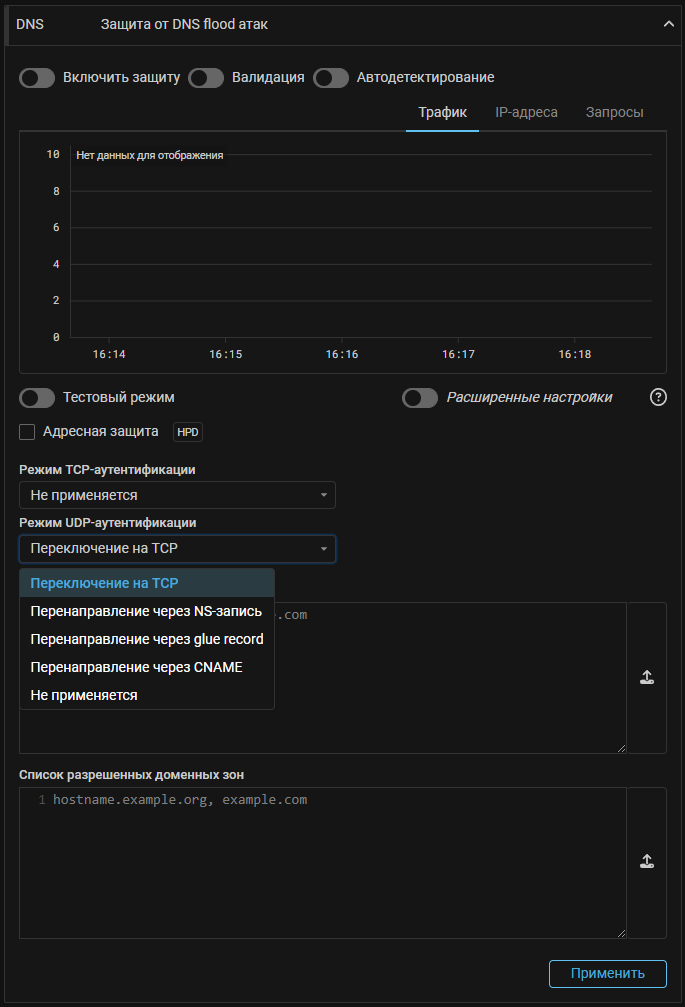Toggle the Включить защиту switch

(x=37, y=78)
